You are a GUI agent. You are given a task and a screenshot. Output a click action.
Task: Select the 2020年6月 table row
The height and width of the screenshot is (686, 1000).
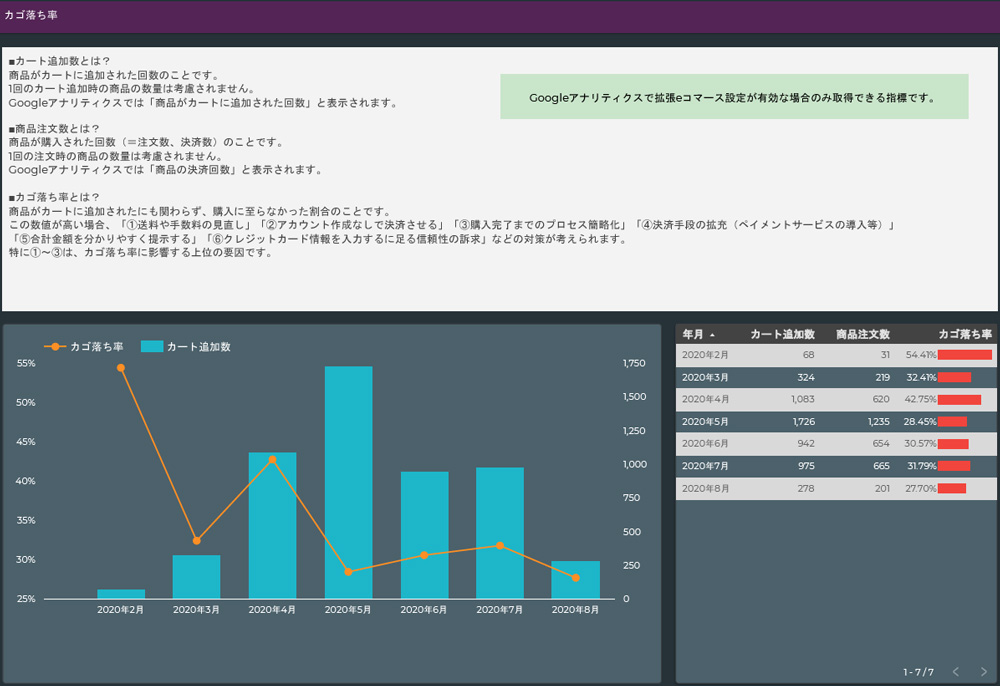836,444
